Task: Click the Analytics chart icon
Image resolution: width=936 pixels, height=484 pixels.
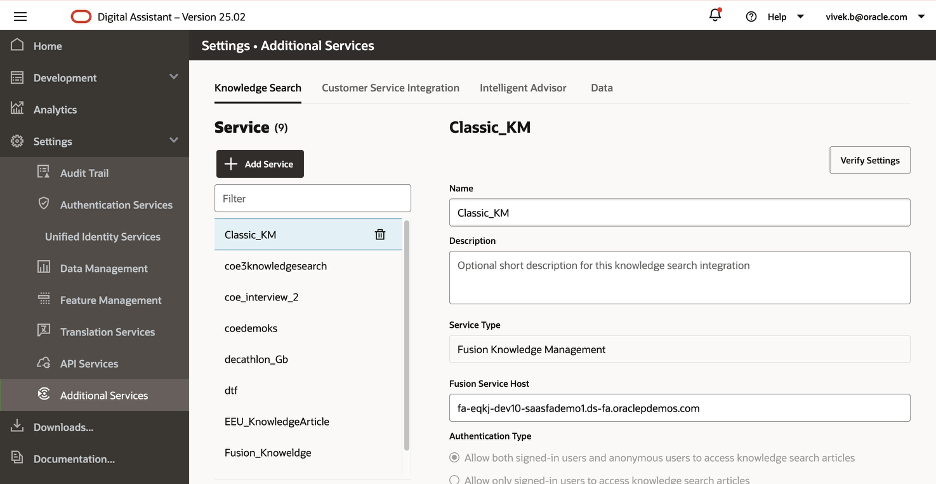Action: (x=17, y=108)
